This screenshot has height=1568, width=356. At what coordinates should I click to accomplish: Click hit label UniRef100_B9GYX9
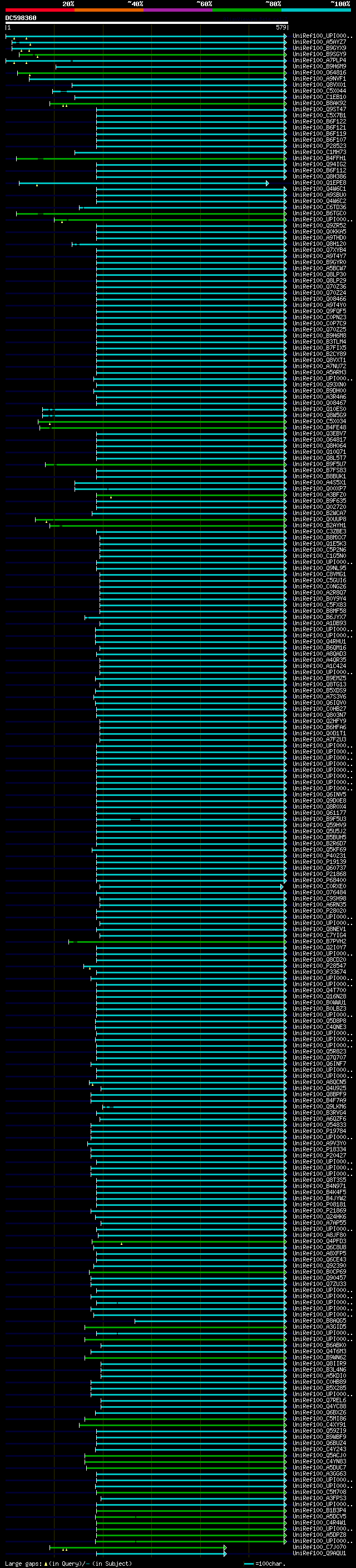point(319,48)
